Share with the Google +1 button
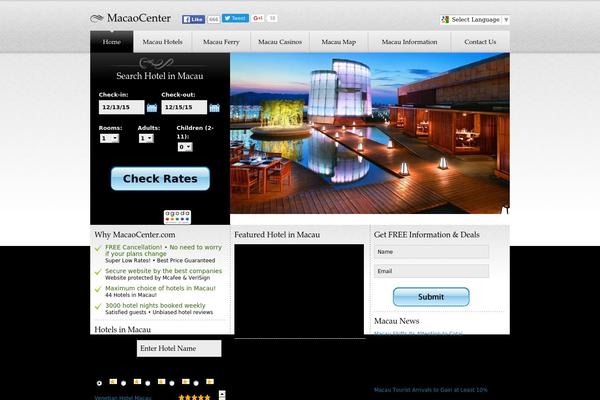The image size is (600, 400). [258, 18]
